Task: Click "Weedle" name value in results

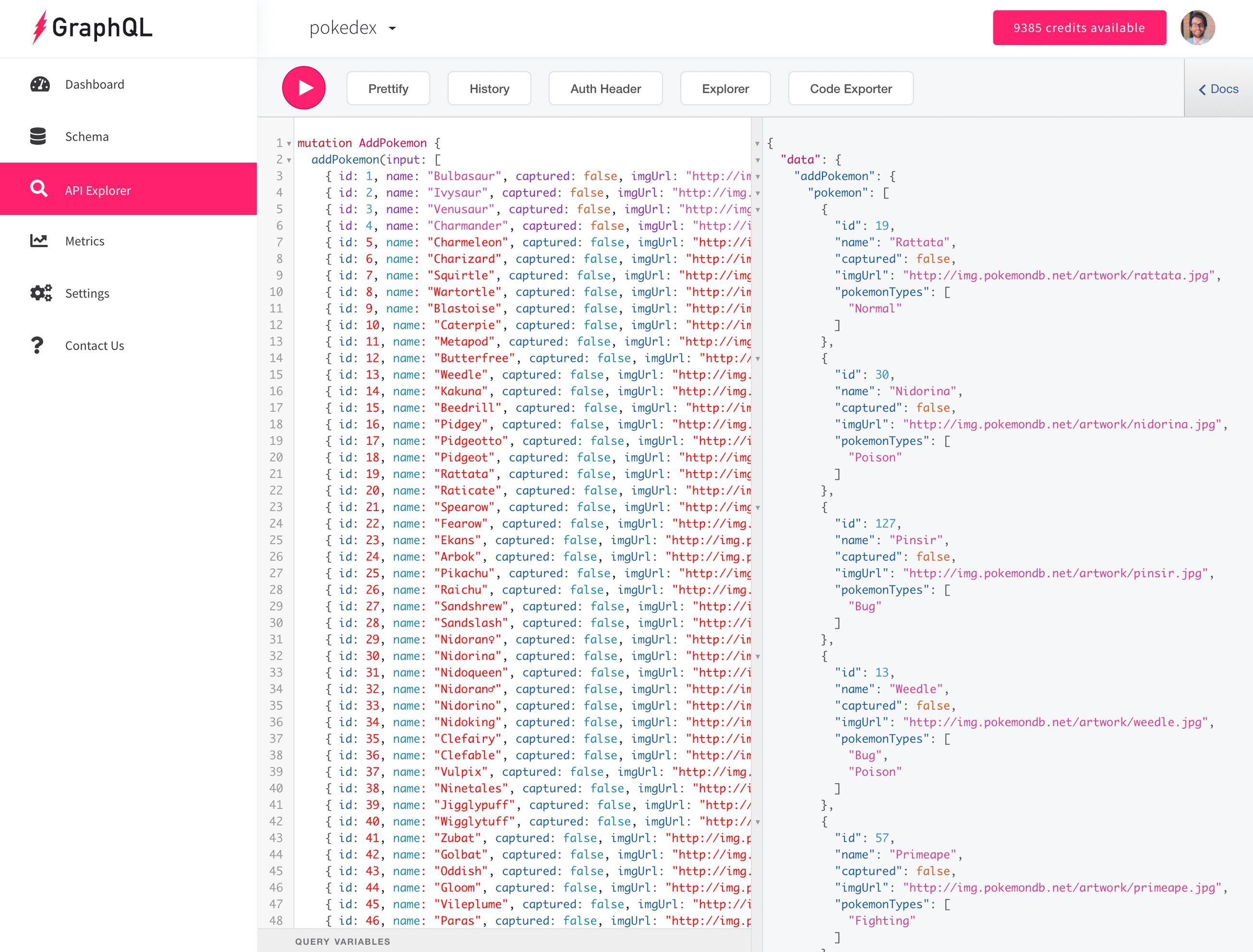Action: coord(916,690)
